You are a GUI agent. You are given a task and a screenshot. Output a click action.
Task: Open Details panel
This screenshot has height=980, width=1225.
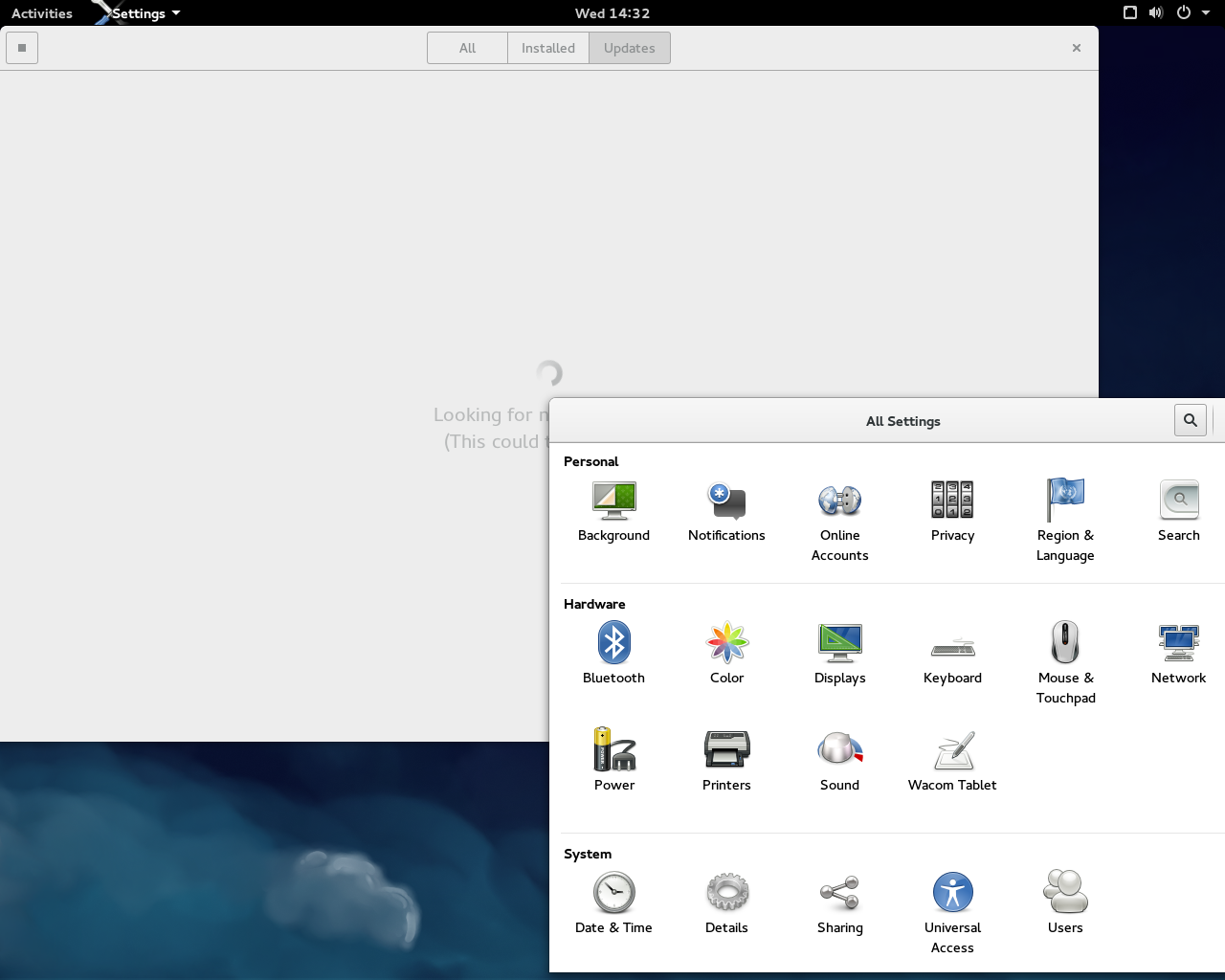tap(726, 903)
